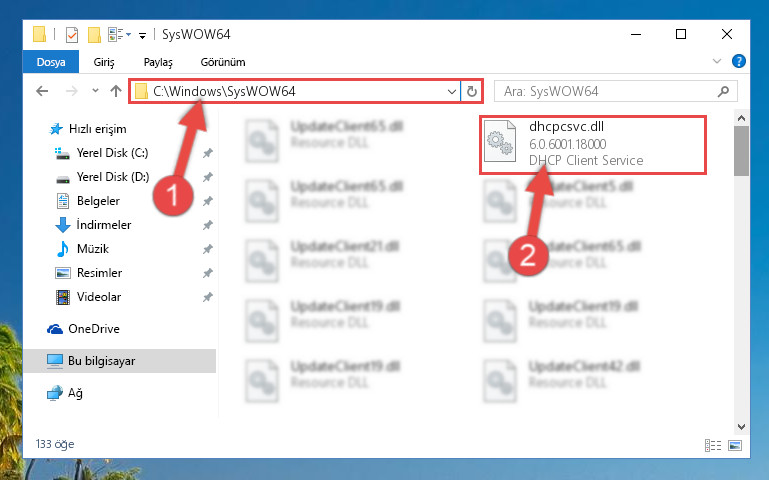Click the Back navigation arrow
This screenshot has height=480, width=769.
[x=43, y=91]
